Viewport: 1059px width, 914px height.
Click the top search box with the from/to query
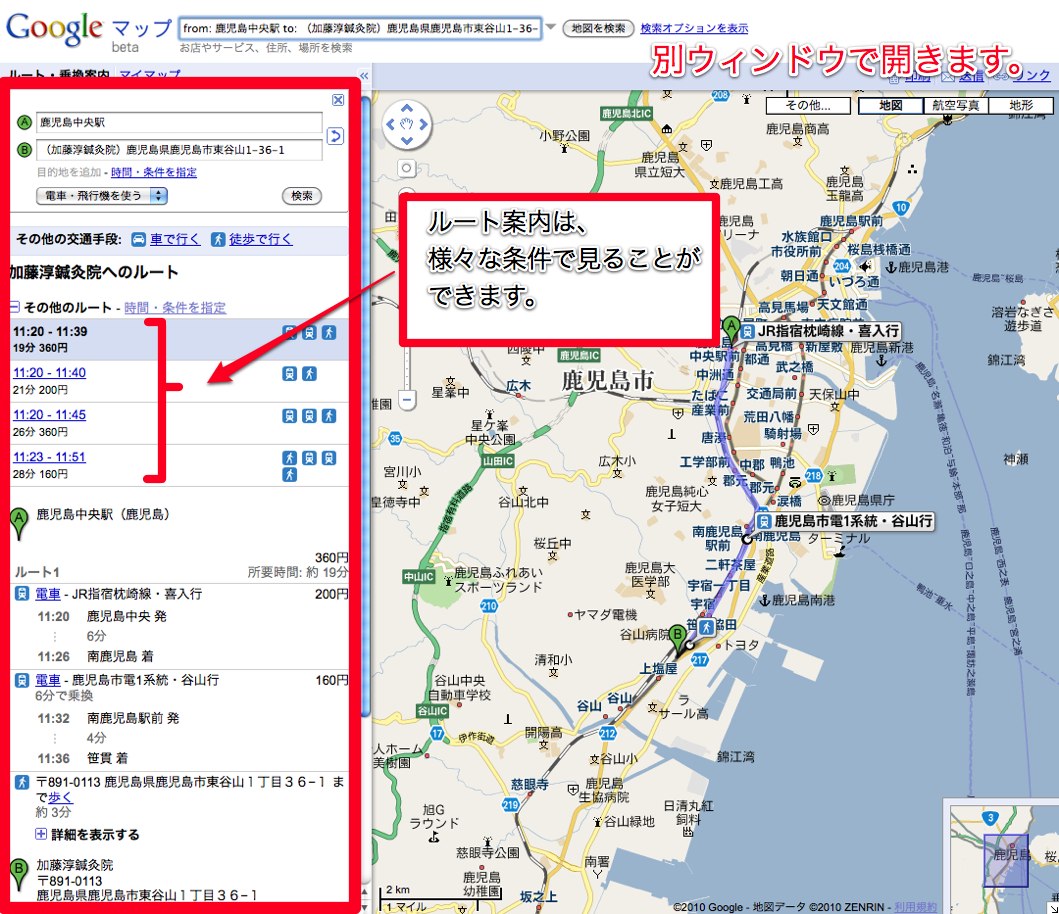361,28
